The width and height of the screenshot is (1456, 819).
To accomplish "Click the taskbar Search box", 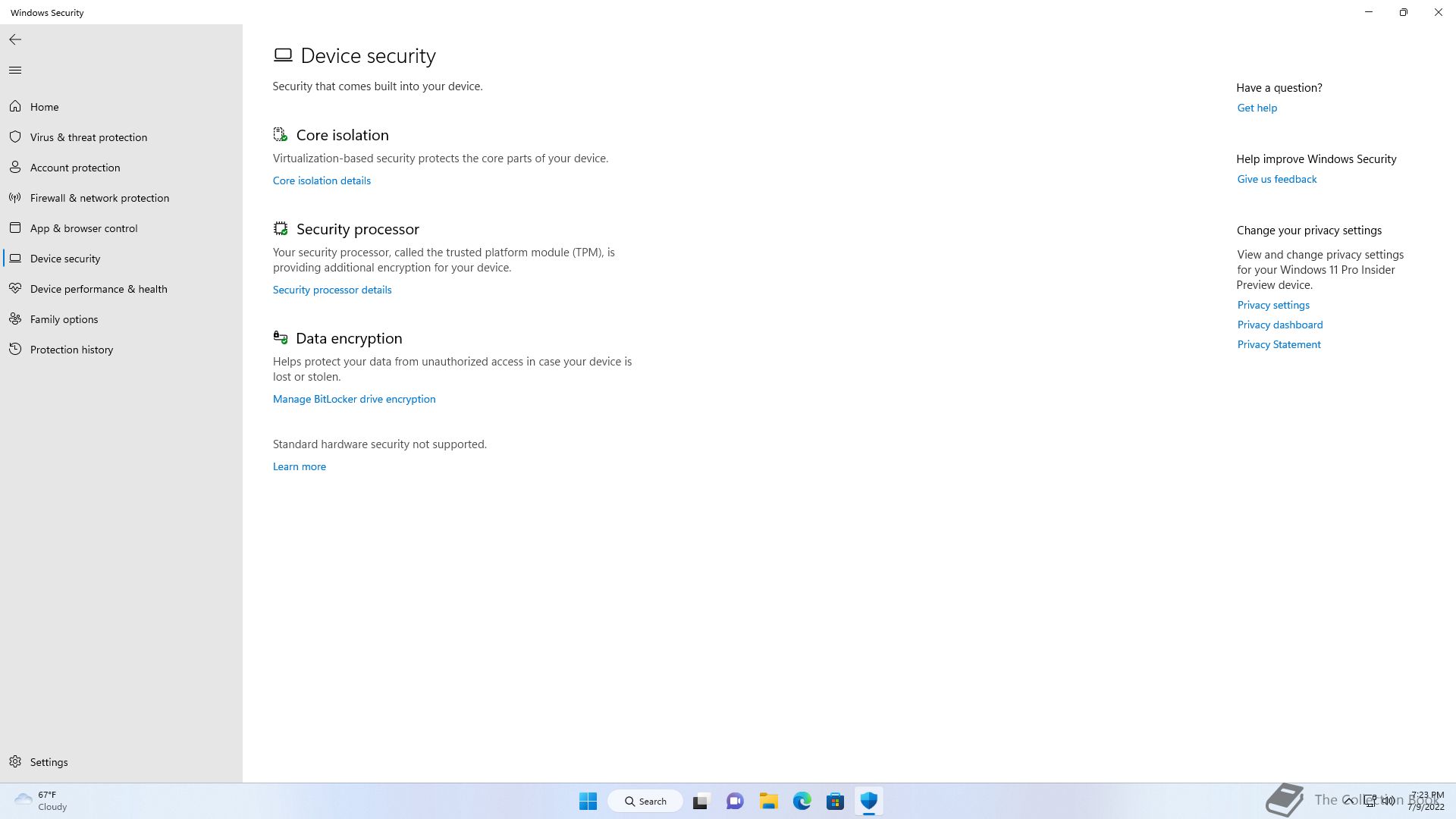I will point(645,802).
